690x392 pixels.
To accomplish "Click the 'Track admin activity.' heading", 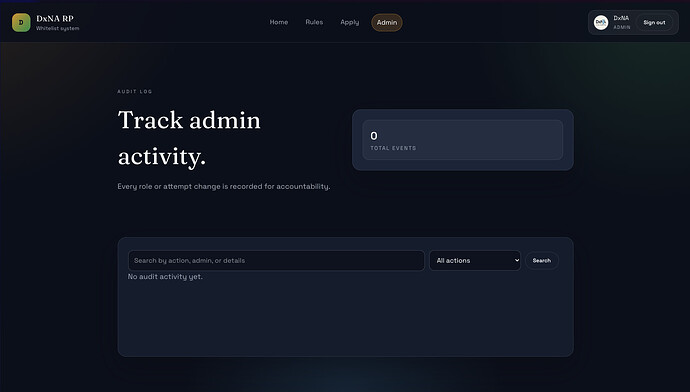I will click(189, 138).
